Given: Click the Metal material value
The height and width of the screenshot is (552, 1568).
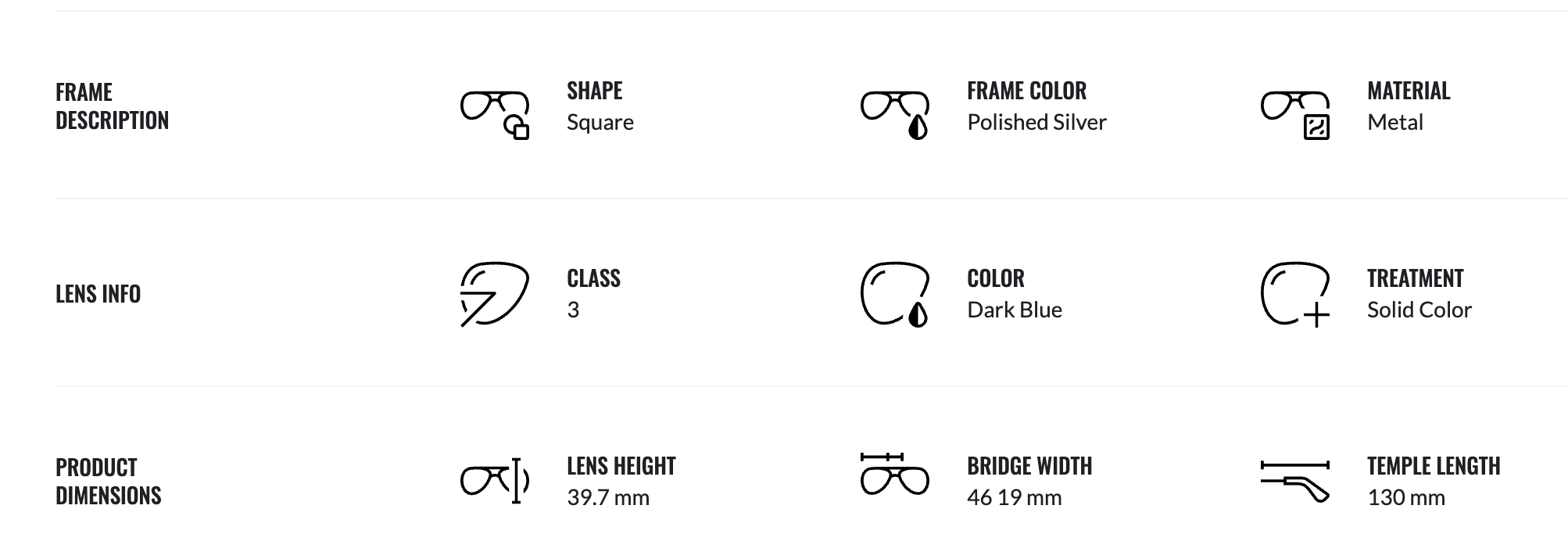Looking at the screenshot, I should coord(1394,123).
